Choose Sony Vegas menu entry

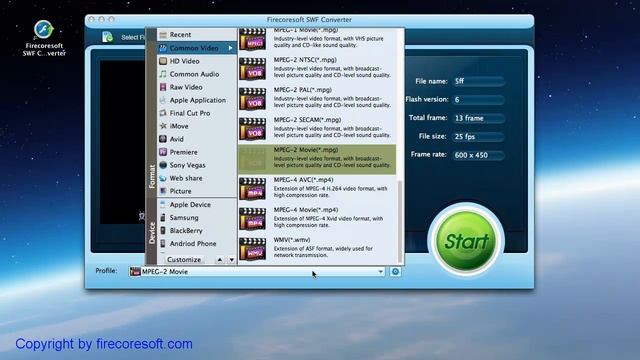coord(197,165)
